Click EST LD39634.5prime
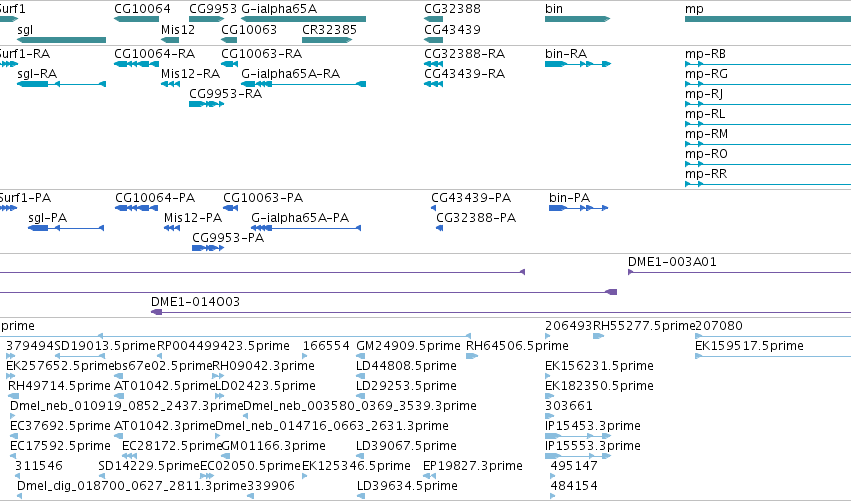Screen dimensions: 851x501 pos(407,486)
